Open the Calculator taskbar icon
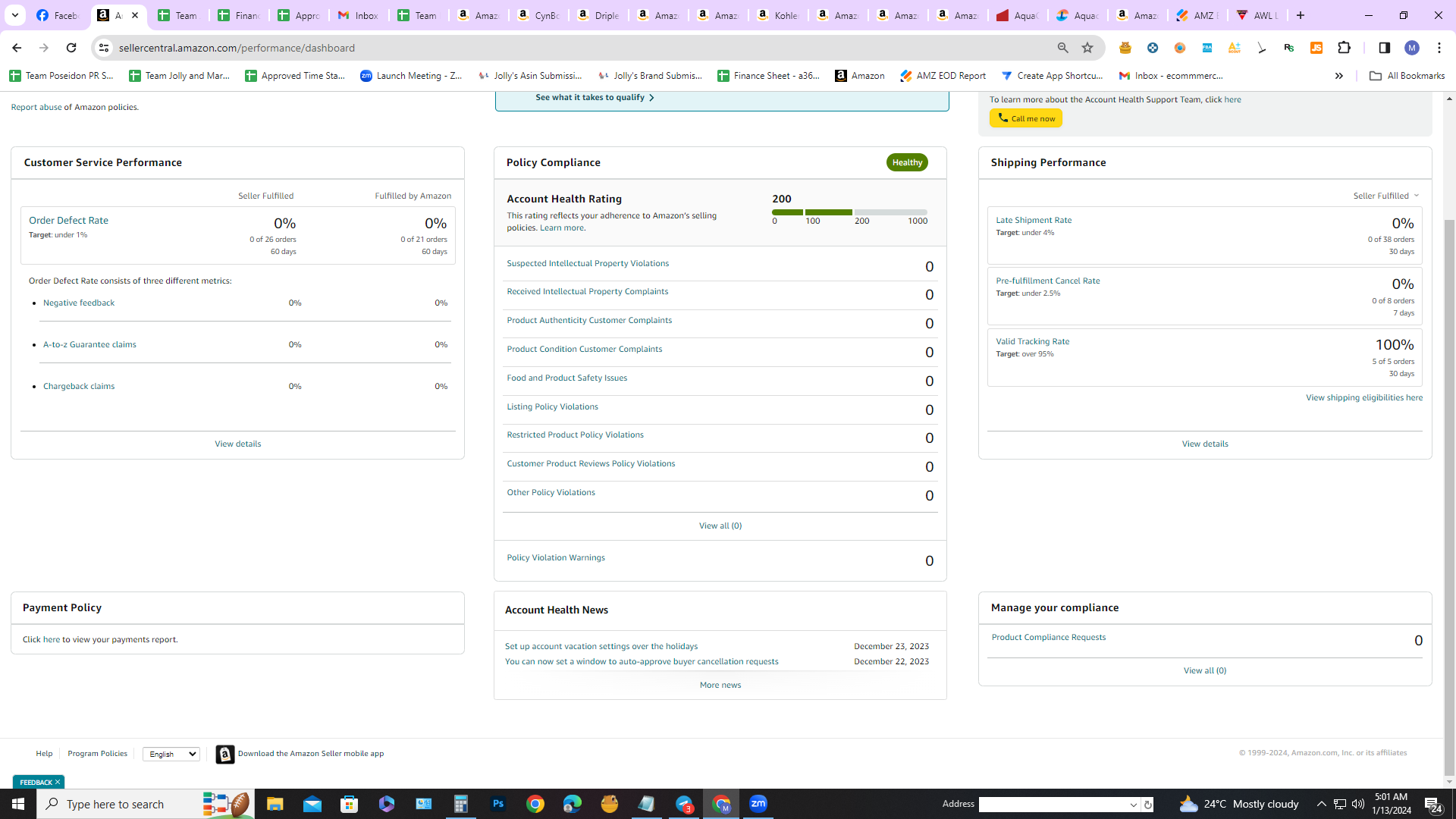 click(461, 804)
